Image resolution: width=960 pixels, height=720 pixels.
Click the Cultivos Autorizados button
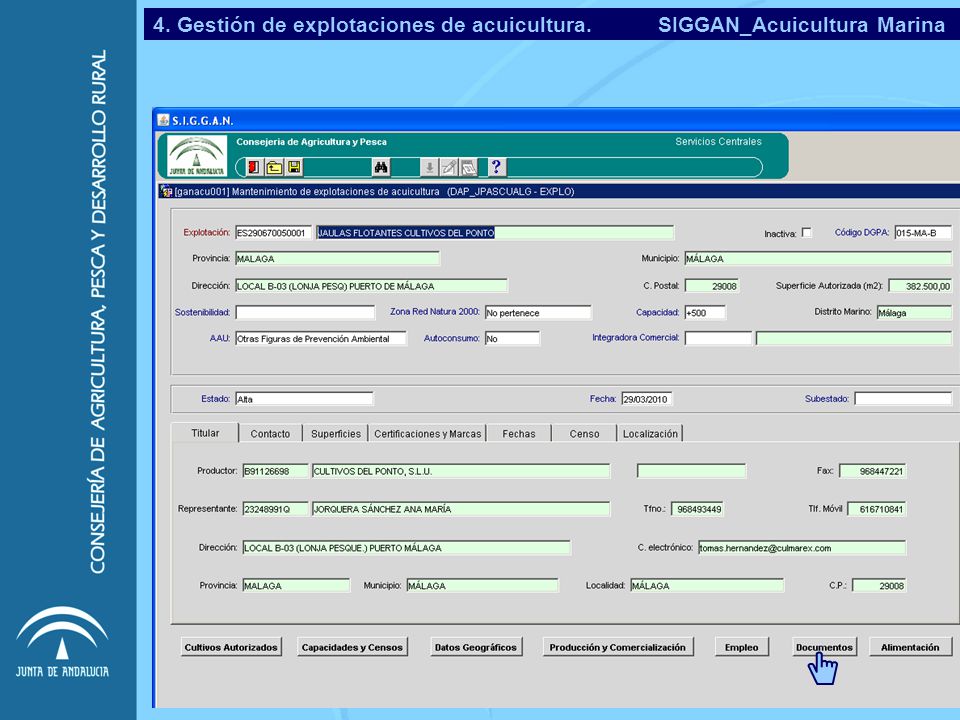(231, 647)
